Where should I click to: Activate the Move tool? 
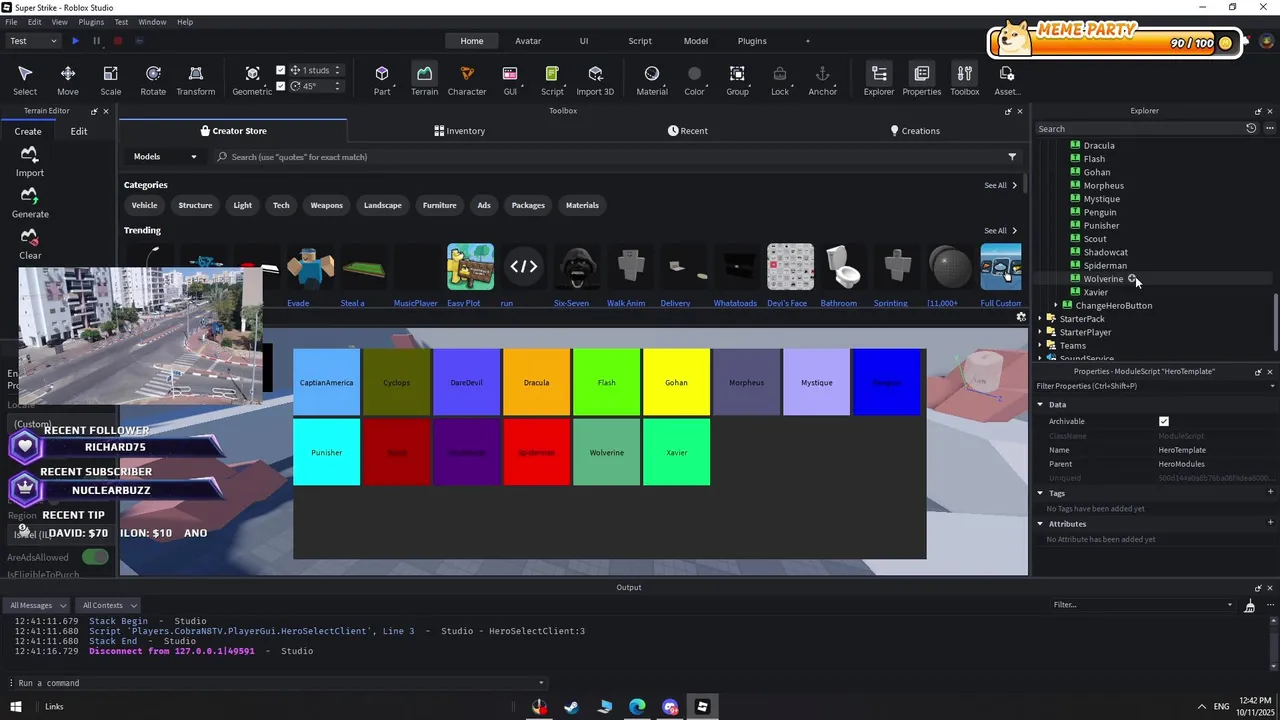point(68,80)
